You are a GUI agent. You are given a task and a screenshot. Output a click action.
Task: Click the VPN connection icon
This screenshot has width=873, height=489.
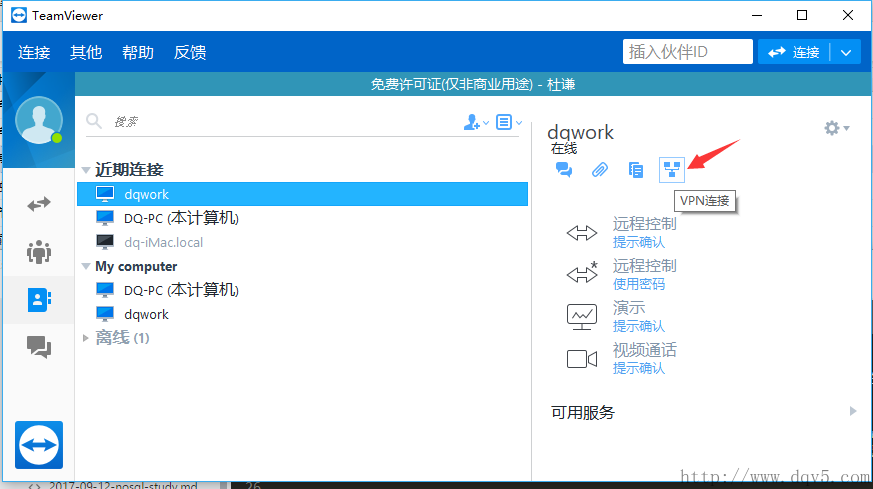pyautogui.click(x=671, y=169)
